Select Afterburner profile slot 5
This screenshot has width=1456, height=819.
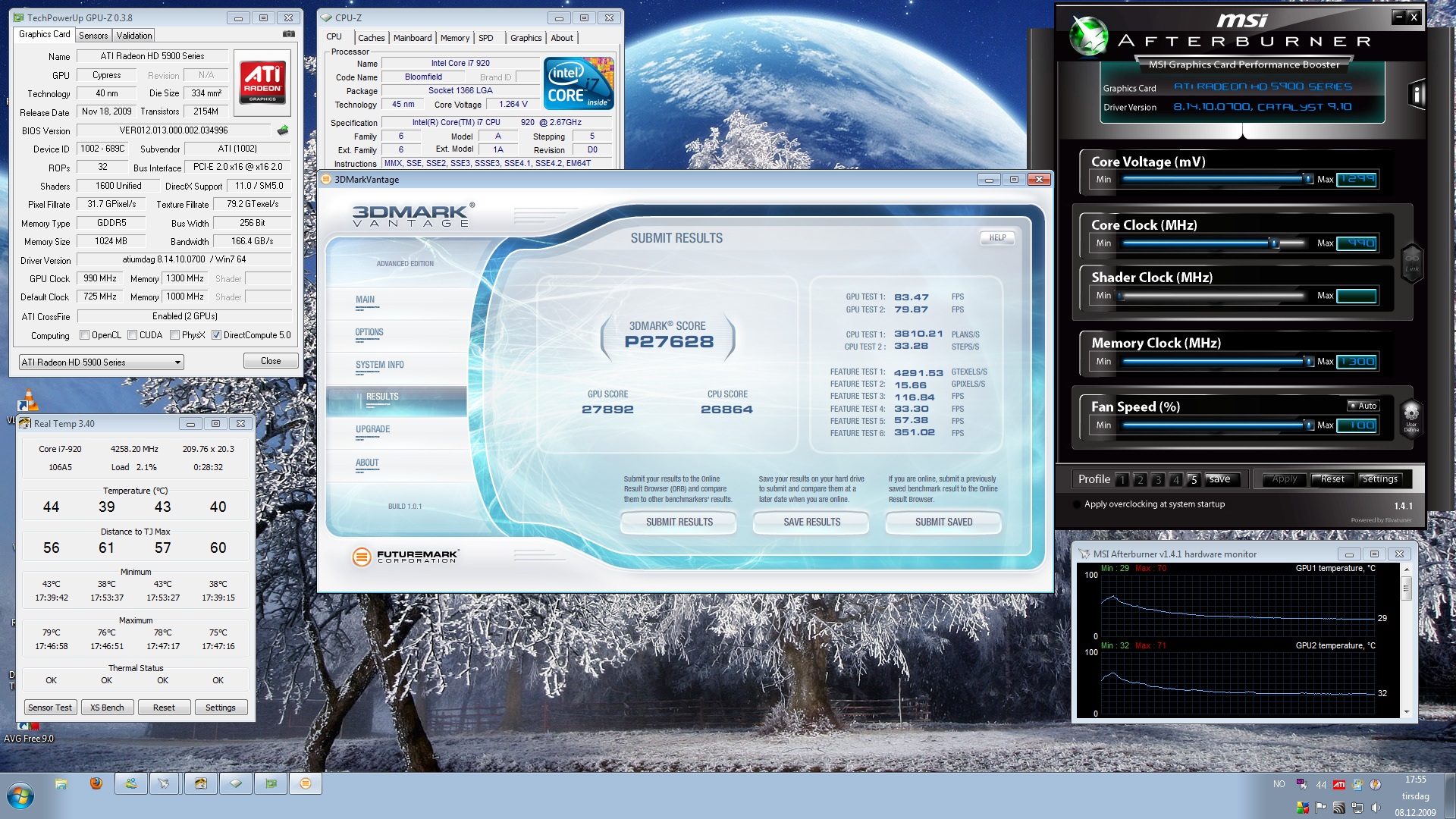1194,479
